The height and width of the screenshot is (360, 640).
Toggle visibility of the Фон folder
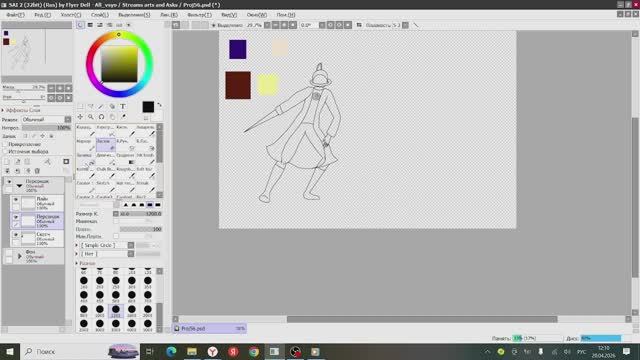(9, 253)
